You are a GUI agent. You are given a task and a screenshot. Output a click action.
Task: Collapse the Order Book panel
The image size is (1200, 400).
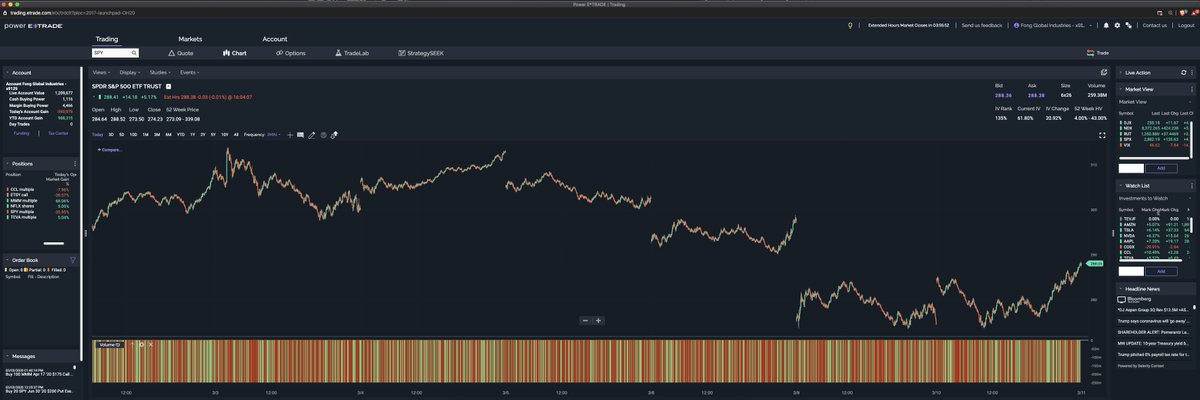pos(7,259)
